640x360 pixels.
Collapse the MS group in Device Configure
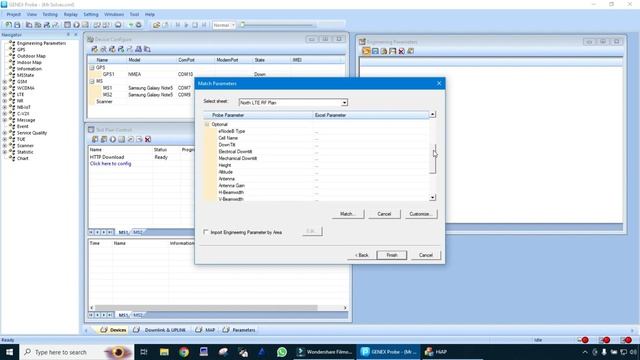click(92, 81)
